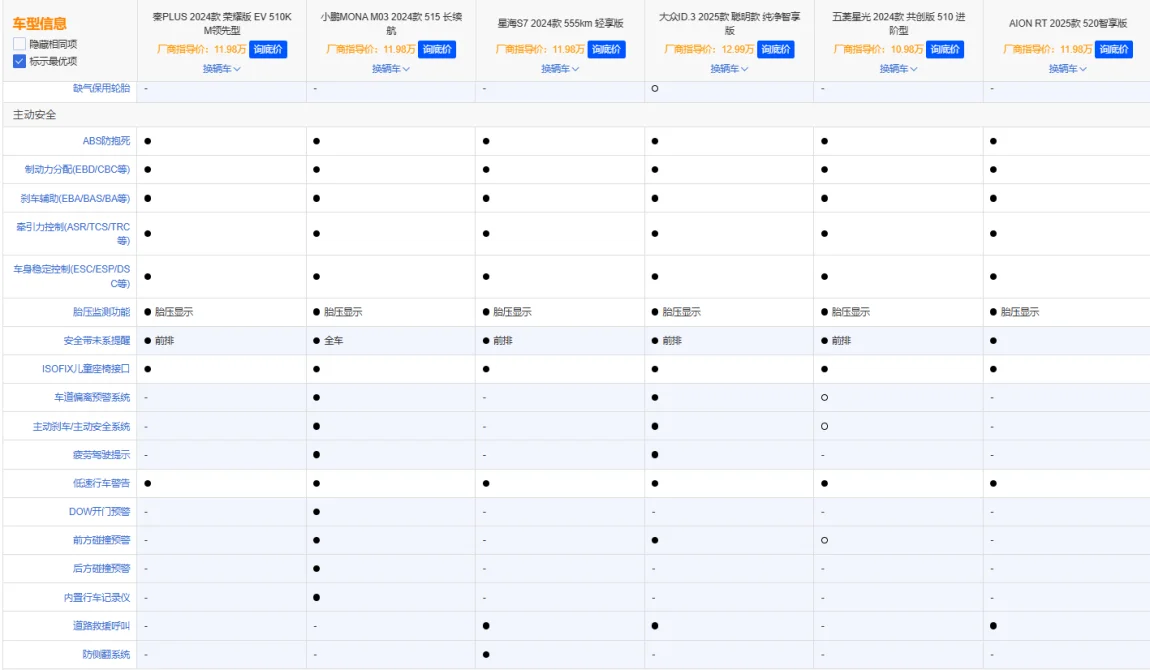
Task: Click 询底价 for 星海S7 2024款
Action: click(x=607, y=49)
